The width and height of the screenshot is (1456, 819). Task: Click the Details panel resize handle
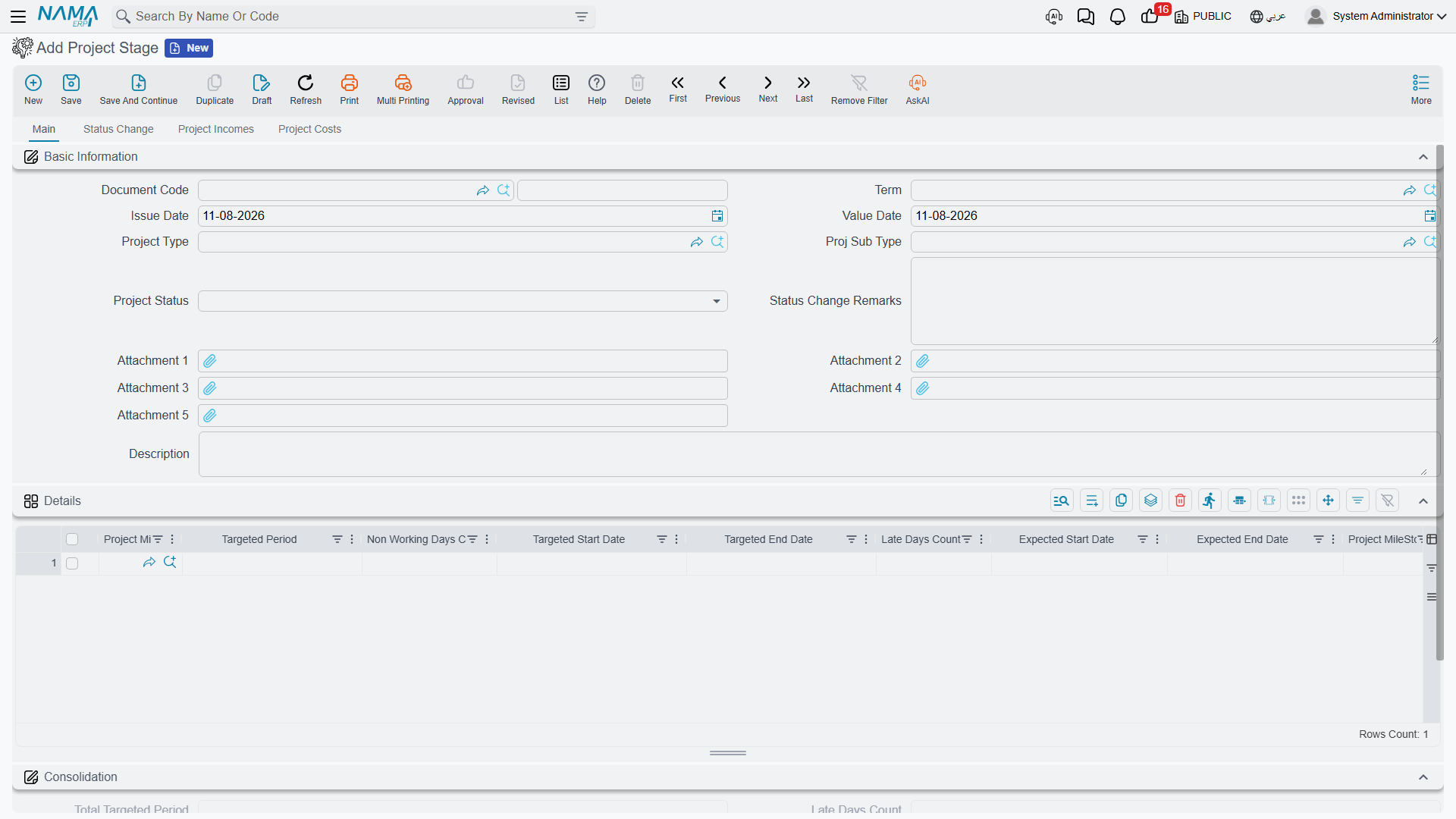point(728,753)
